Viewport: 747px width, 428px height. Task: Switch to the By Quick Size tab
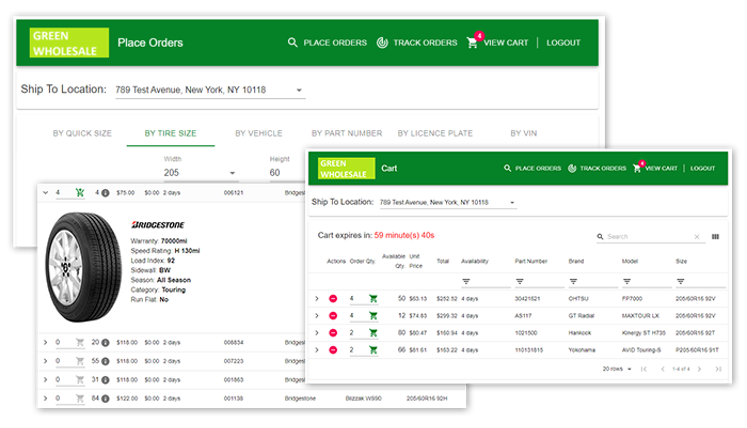click(x=82, y=133)
